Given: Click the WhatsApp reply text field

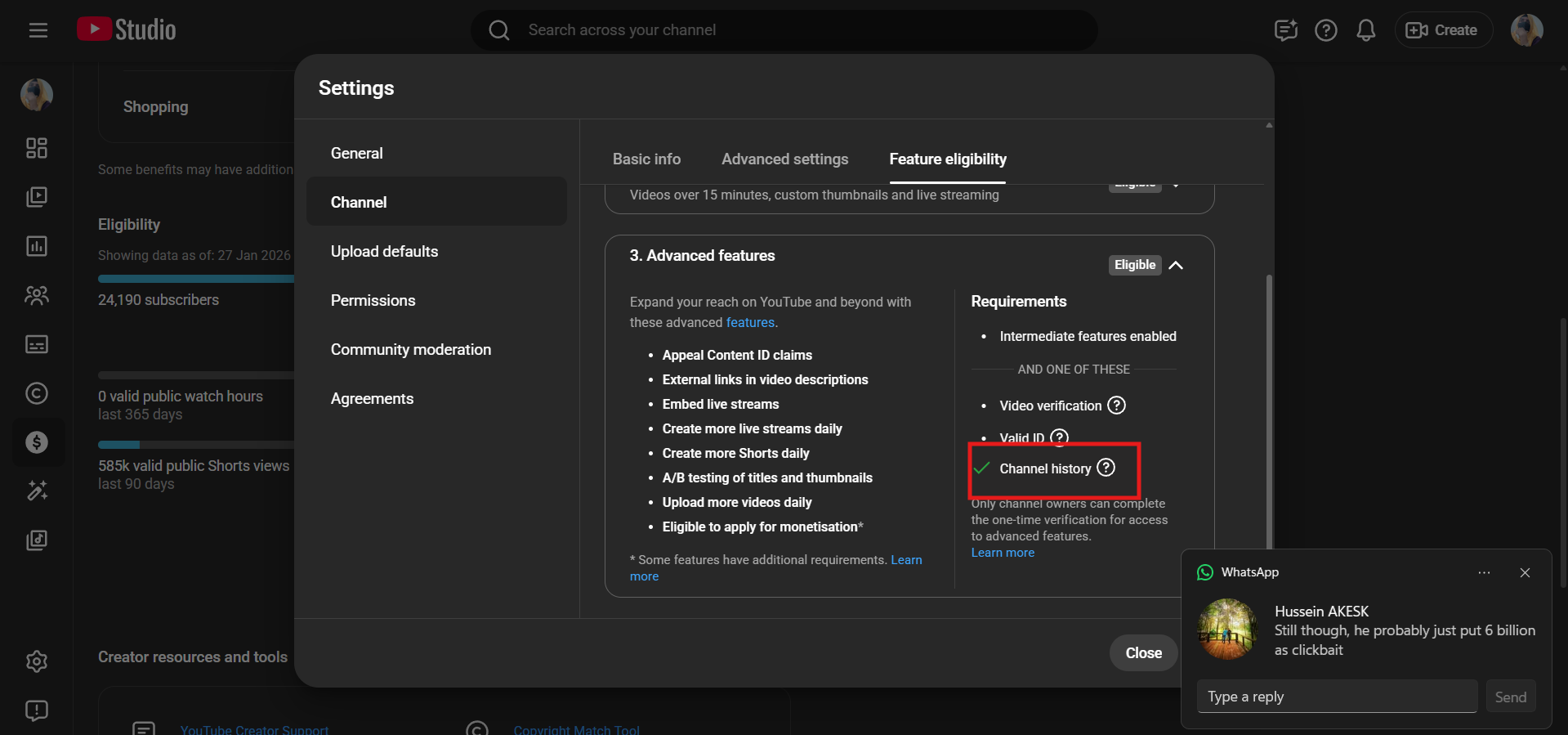Looking at the screenshot, I should pyautogui.click(x=1337, y=697).
